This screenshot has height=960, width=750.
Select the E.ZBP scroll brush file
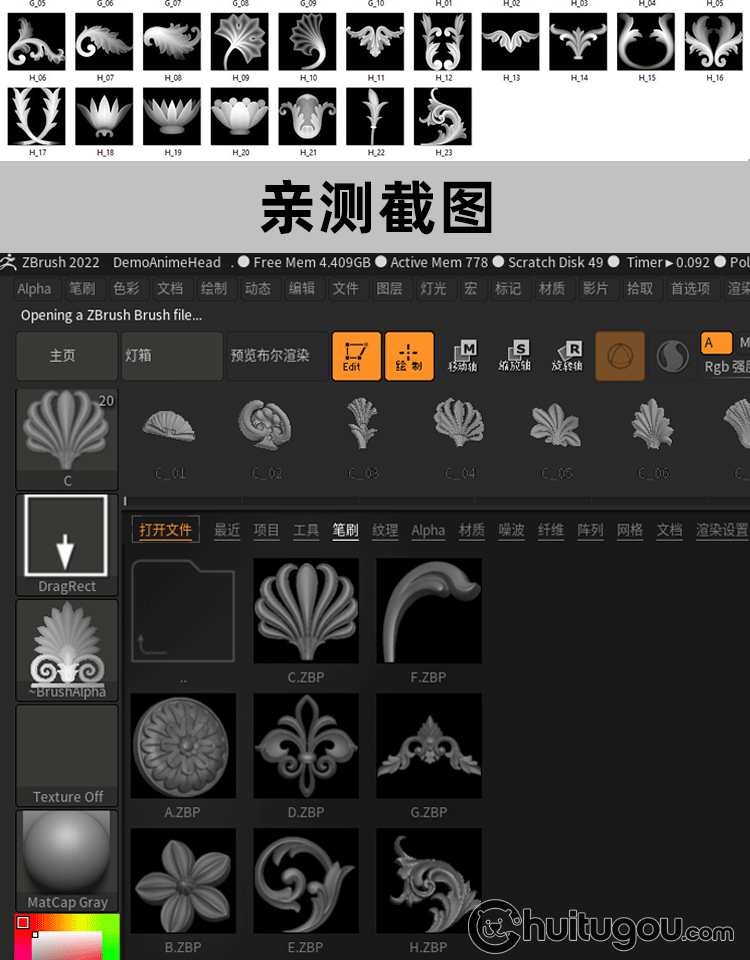coord(306,881)
